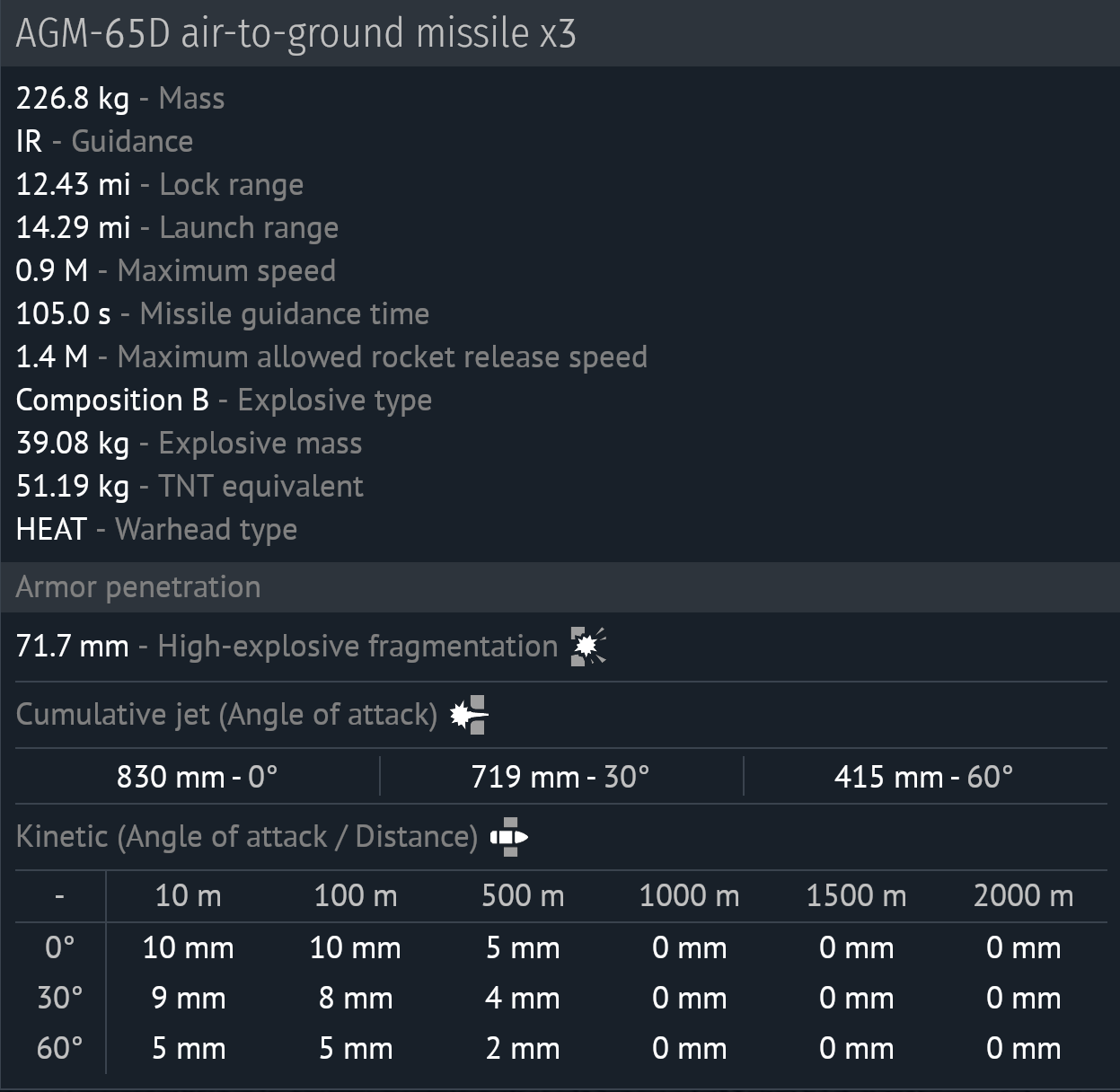This screenshot has height=1092, width=1120.
Task: Click the kinetic projectile icon
Action: pos(509,837)
